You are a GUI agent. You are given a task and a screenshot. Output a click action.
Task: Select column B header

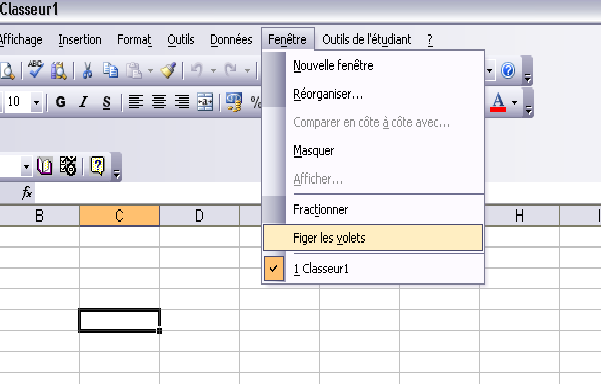coord(39,216)
